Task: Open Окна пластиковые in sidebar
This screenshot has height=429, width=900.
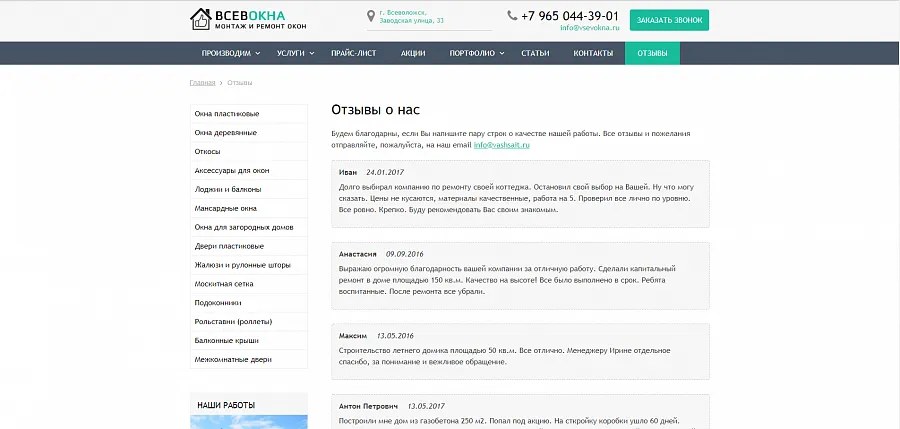Action: tap(249, 114)
